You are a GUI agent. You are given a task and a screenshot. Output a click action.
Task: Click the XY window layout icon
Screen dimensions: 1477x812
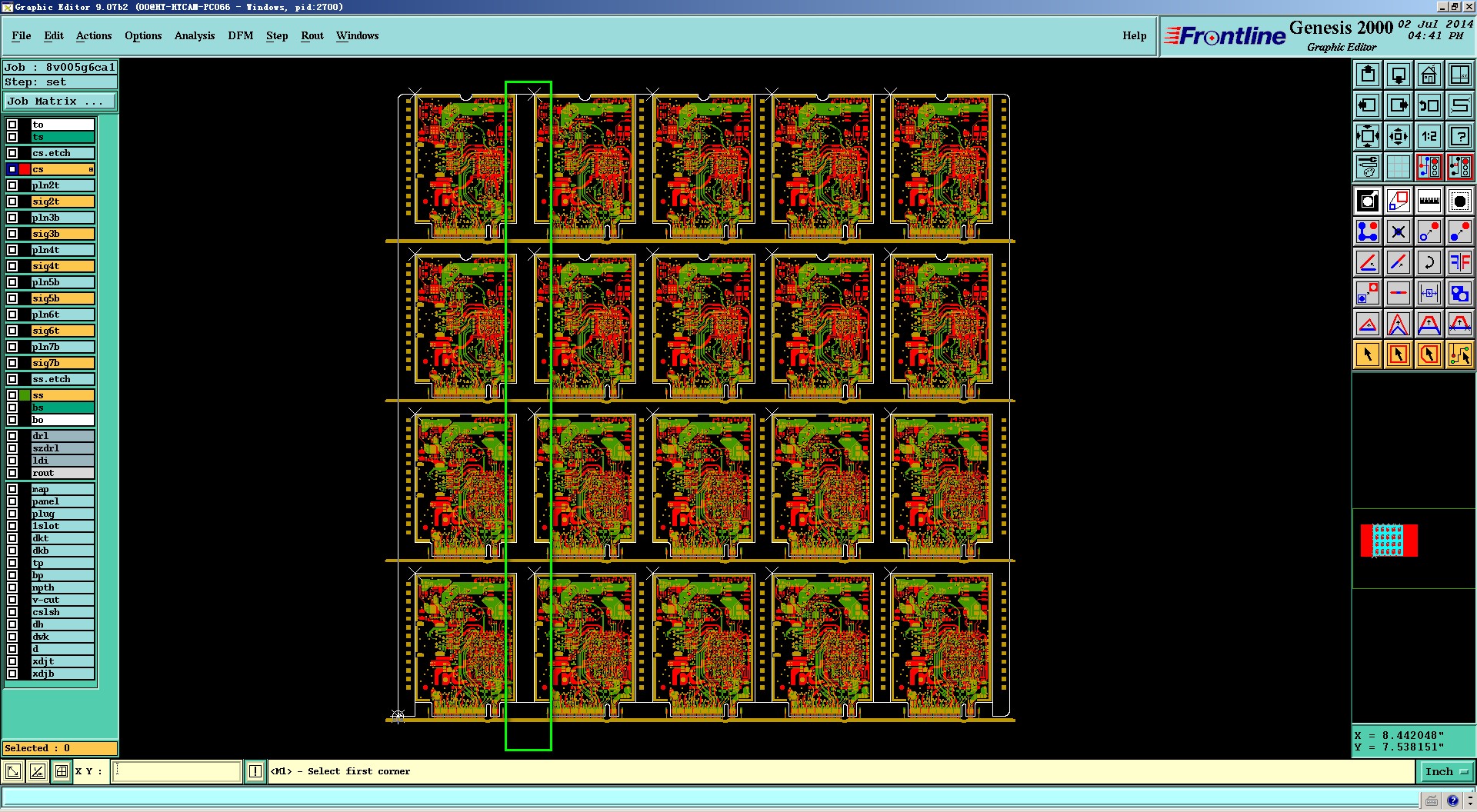1459,75
